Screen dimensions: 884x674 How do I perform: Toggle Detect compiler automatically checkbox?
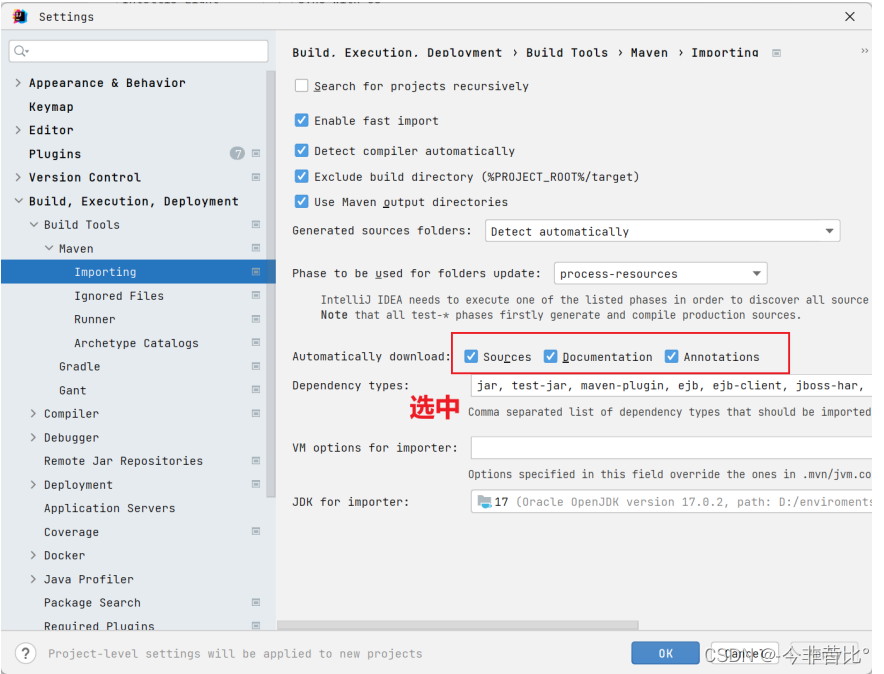pos(302,150)
